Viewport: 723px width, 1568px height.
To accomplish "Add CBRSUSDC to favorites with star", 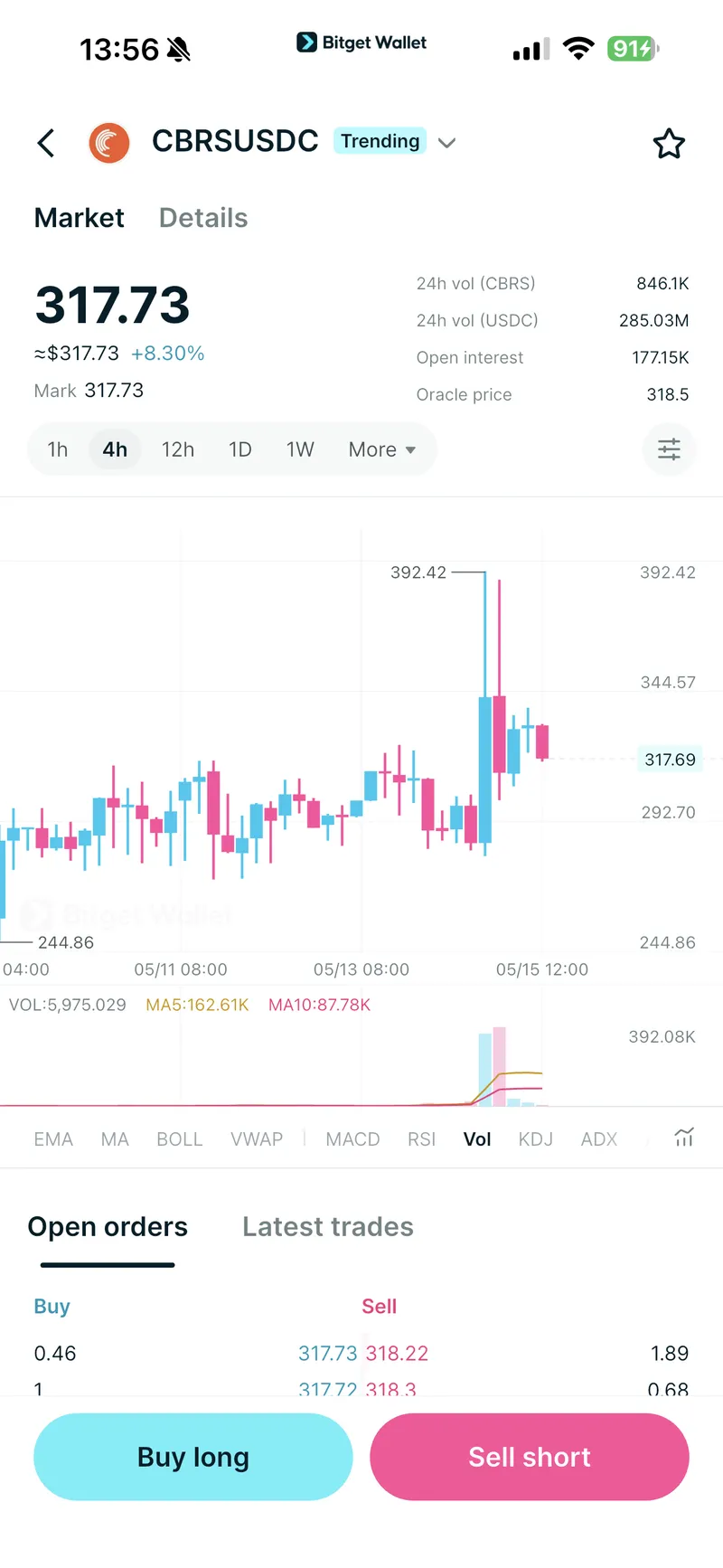I will (x=669, y=143).
